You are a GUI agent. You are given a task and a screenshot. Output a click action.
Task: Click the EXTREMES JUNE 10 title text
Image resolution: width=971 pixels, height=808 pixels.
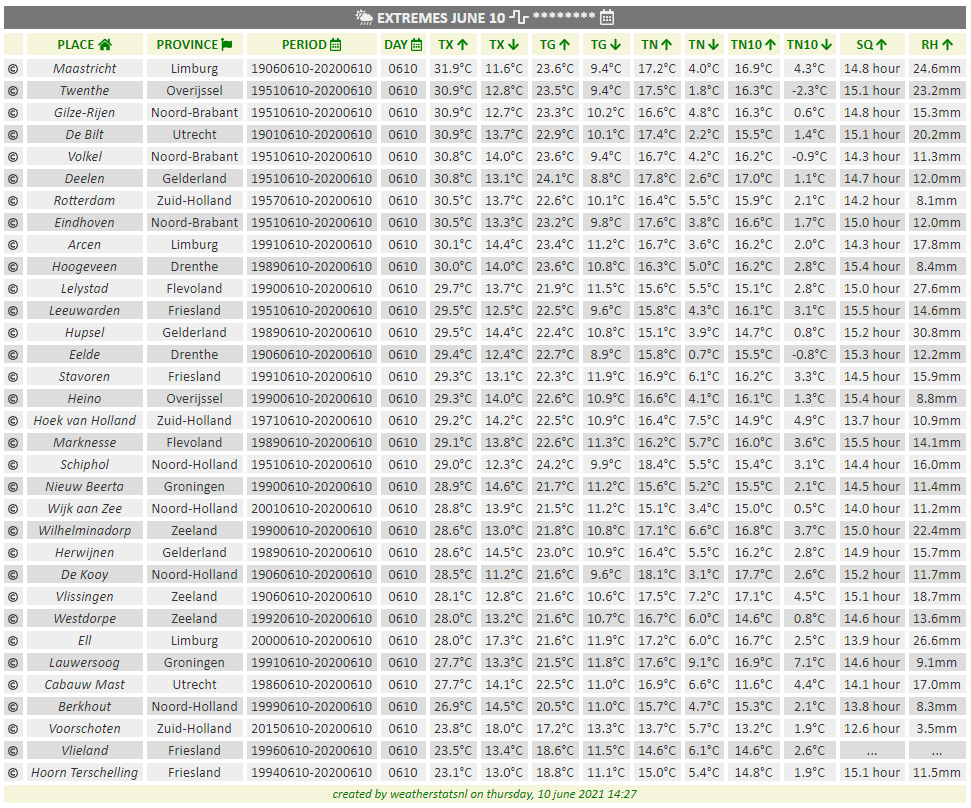tap(441, 18)
